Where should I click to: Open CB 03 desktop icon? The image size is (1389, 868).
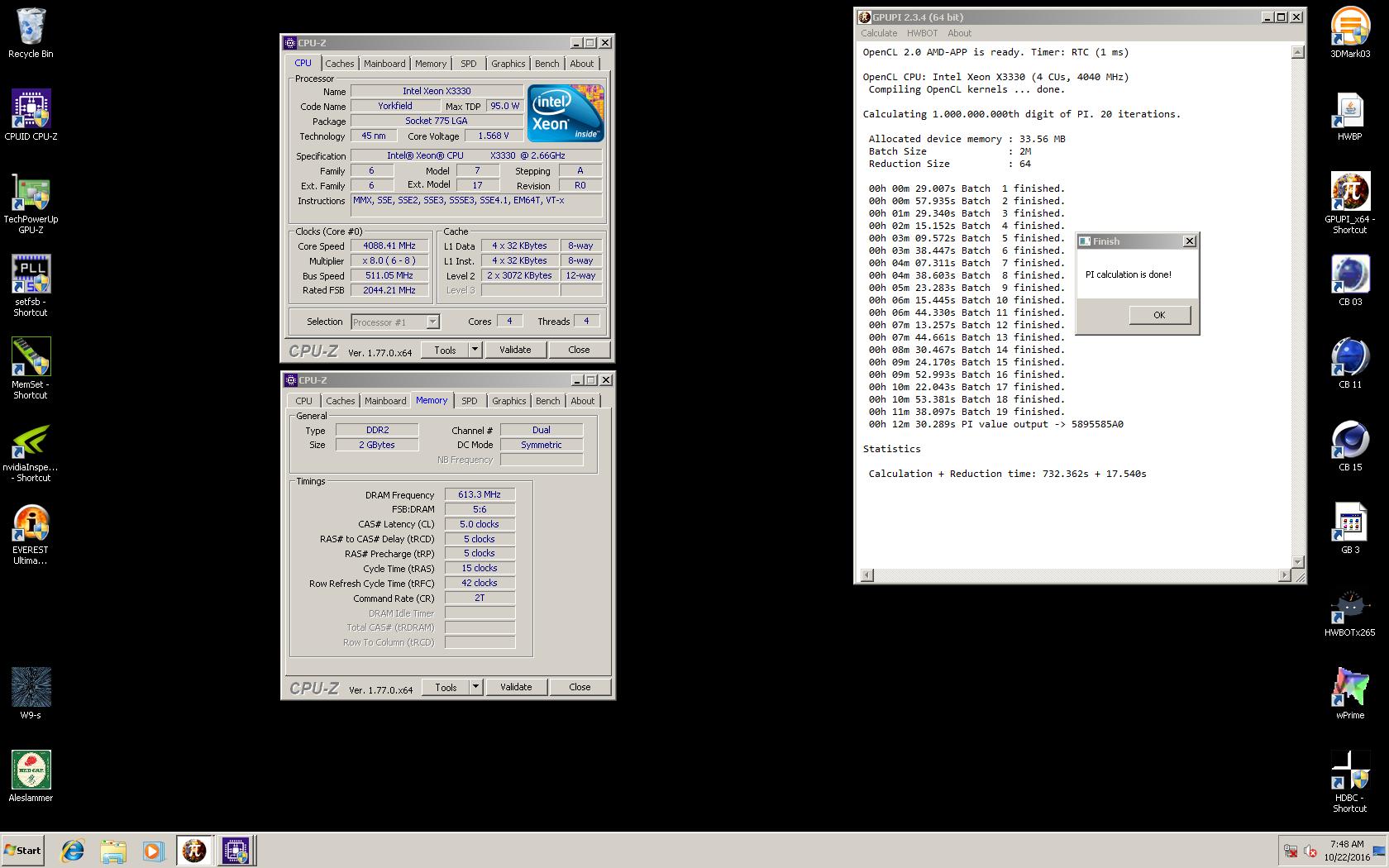coord(1350,280)
